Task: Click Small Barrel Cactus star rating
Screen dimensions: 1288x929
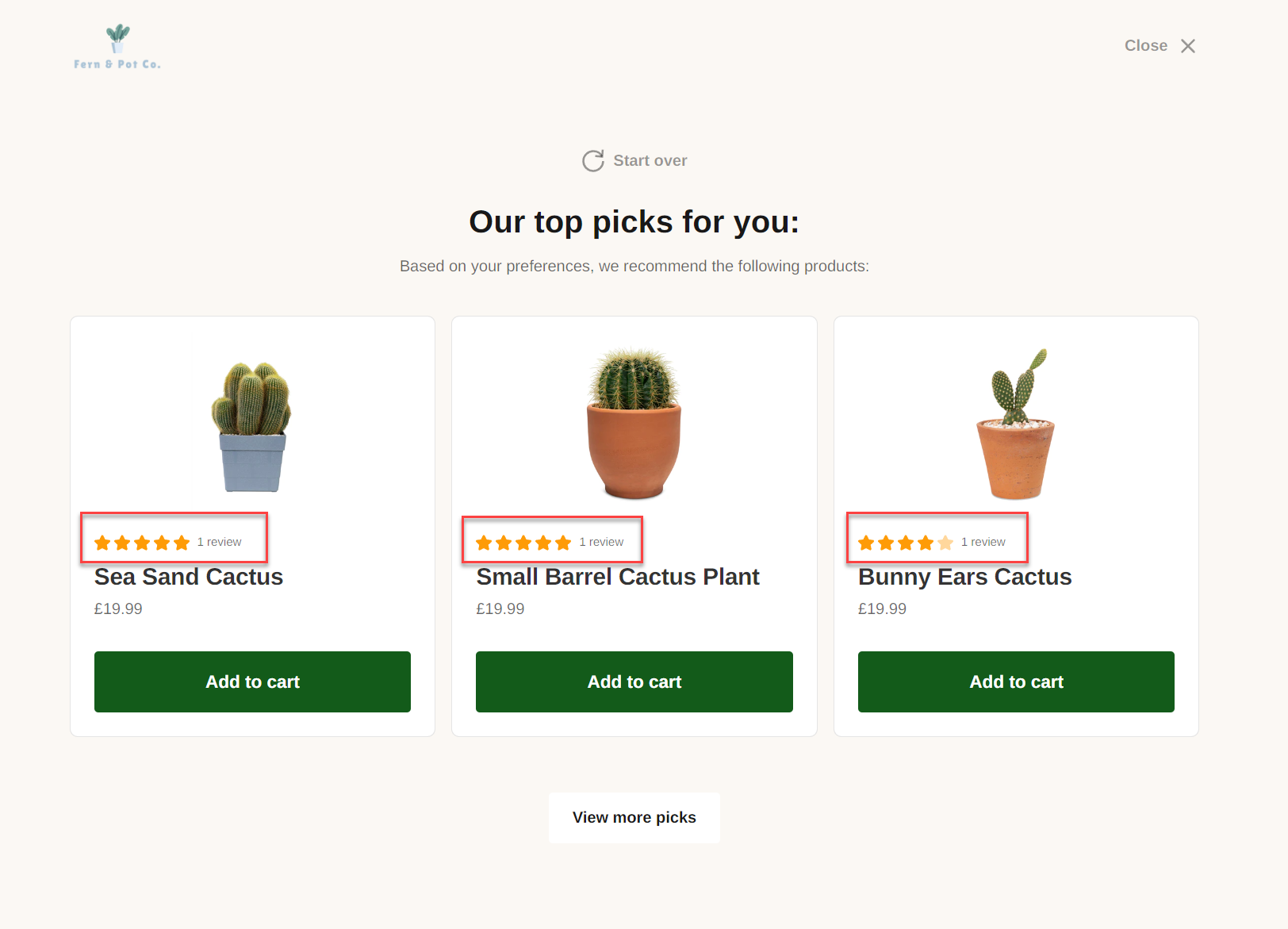Action: click(x=523, y=543)
